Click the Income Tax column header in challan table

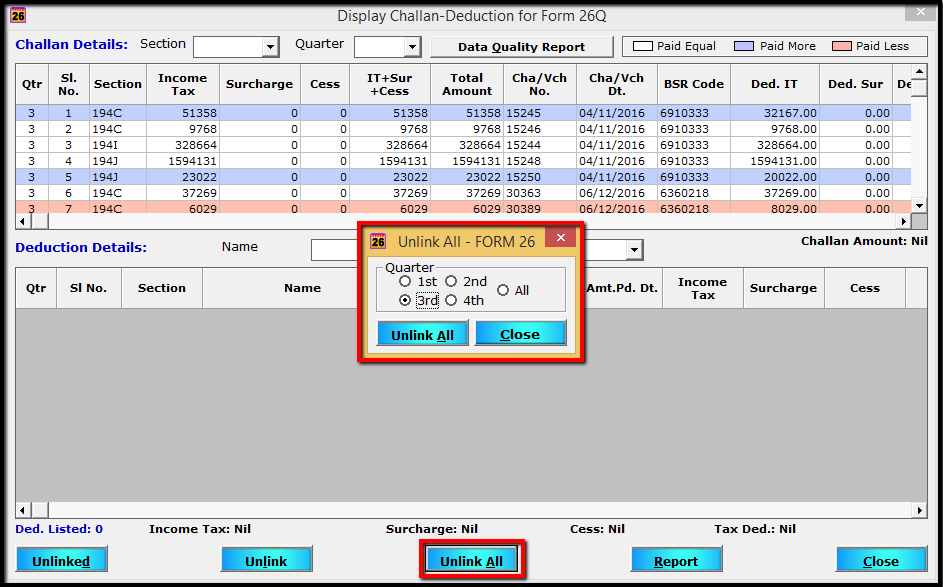pyautogui.click(x=183, y=84)
